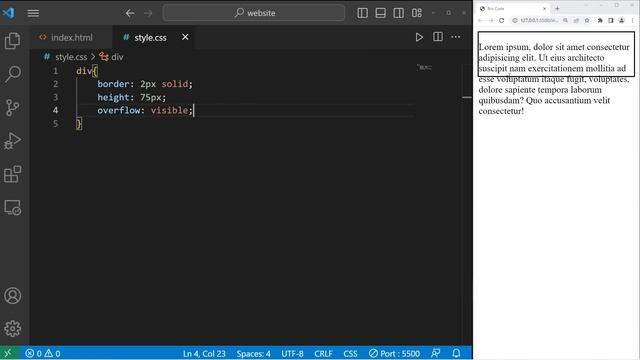Close the 'Bro Code' browser tab
The image size is (640, 360).
(544, 9)
